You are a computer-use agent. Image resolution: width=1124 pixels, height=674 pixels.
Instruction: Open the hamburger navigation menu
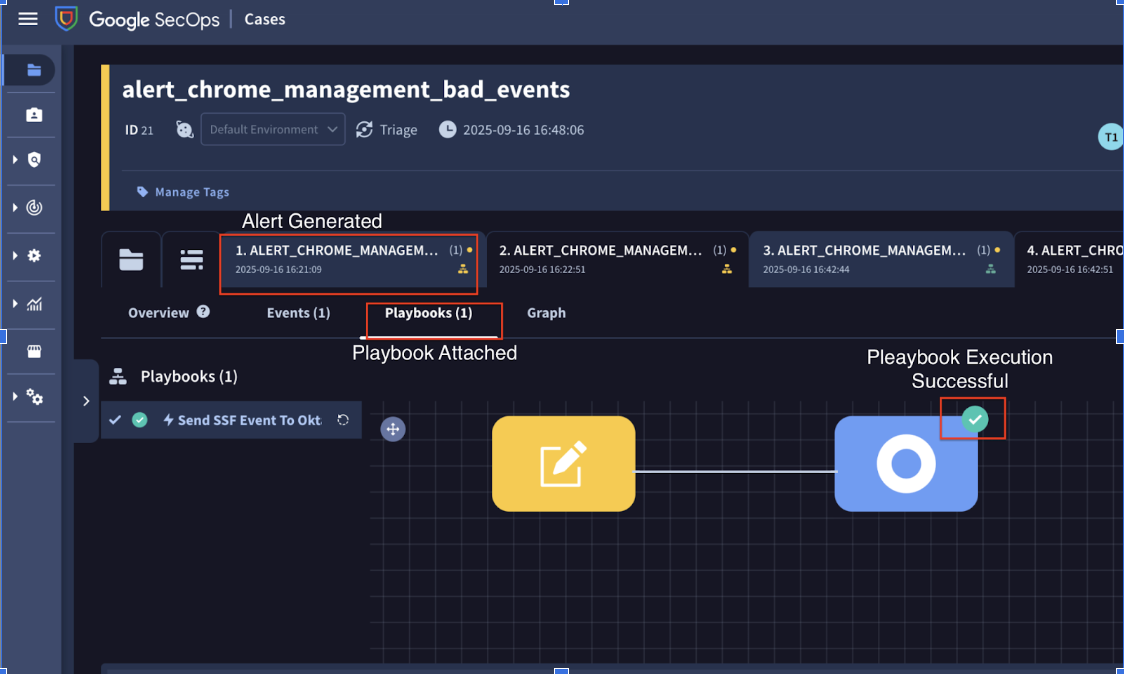point(28,19)
